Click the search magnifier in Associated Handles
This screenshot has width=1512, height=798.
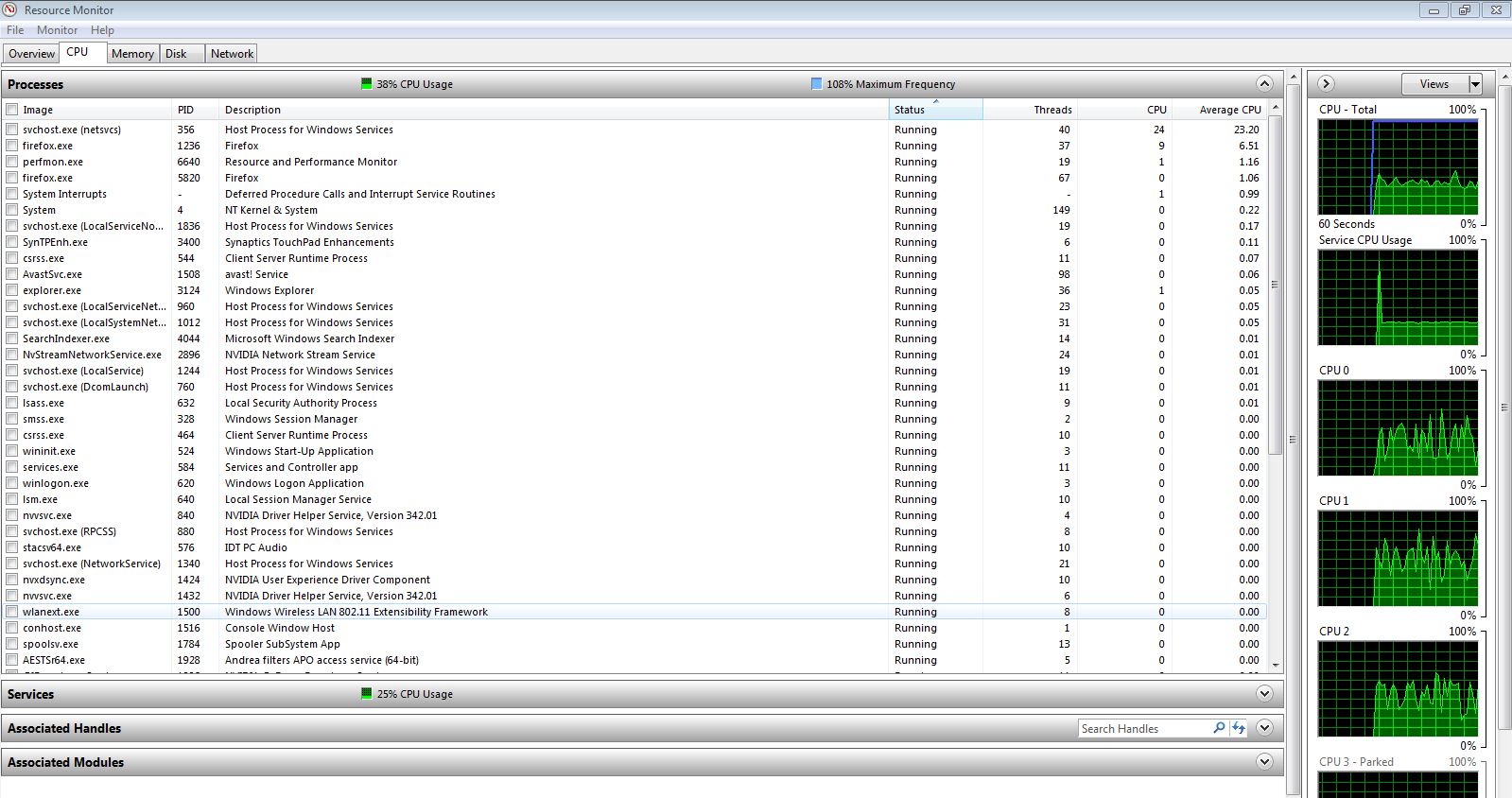coord(1219,728)
